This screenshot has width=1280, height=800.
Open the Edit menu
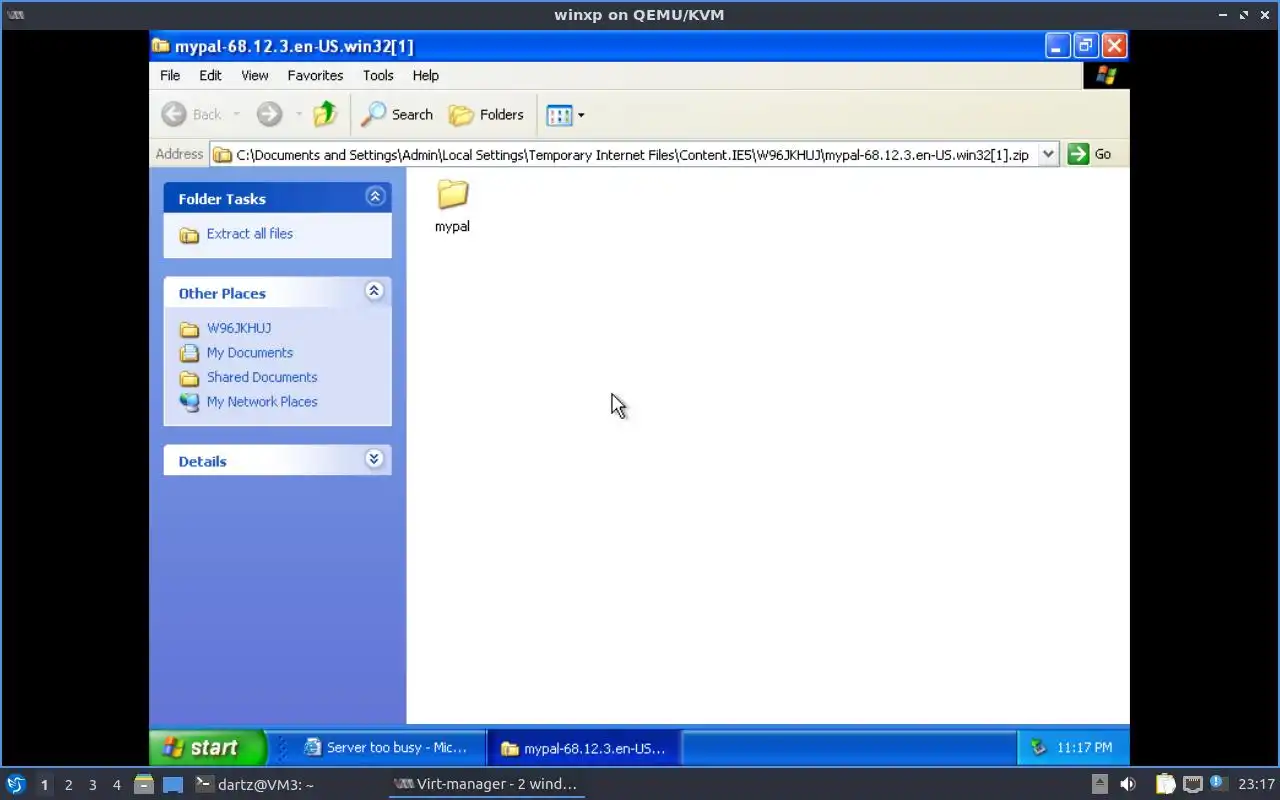click(210, 75)
